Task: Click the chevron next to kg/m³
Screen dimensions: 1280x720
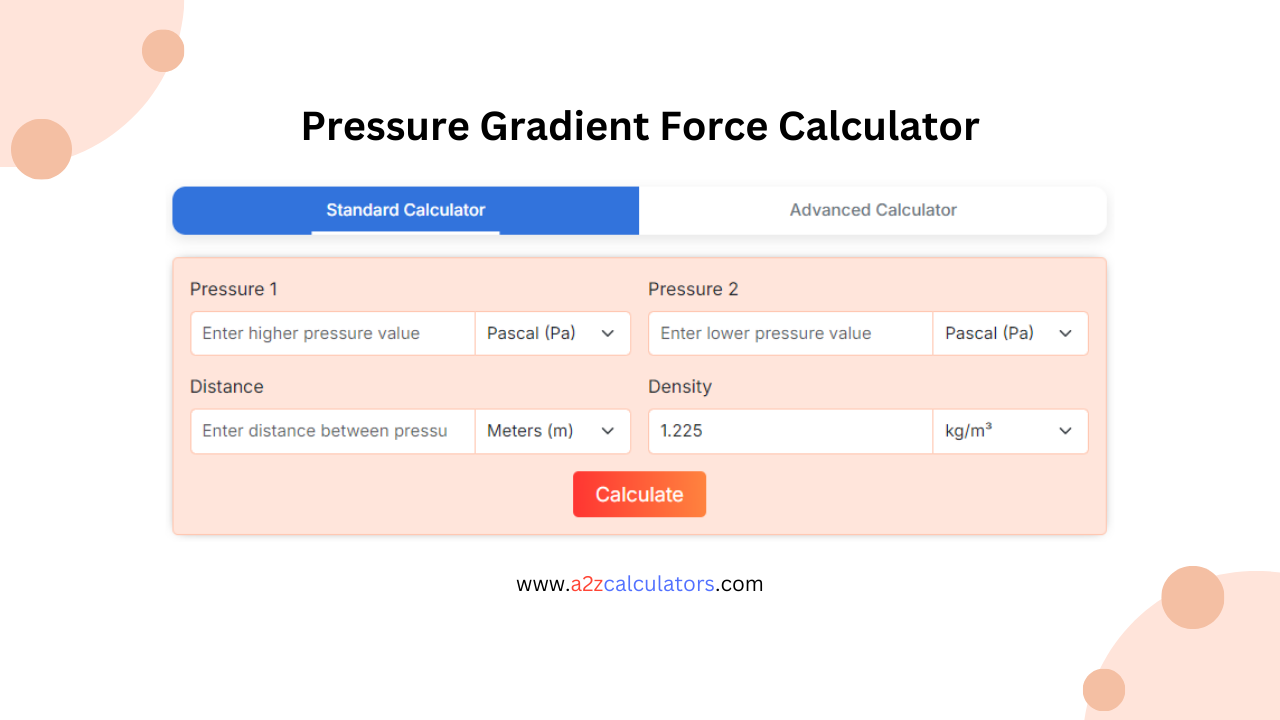Action: click(1066, 431)
